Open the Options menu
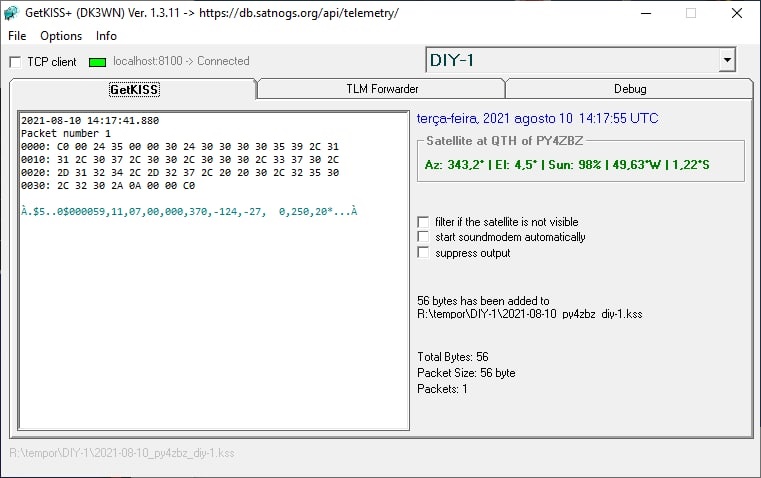The image size is (761, 478). pyautogui.click(x=61, y=36)
